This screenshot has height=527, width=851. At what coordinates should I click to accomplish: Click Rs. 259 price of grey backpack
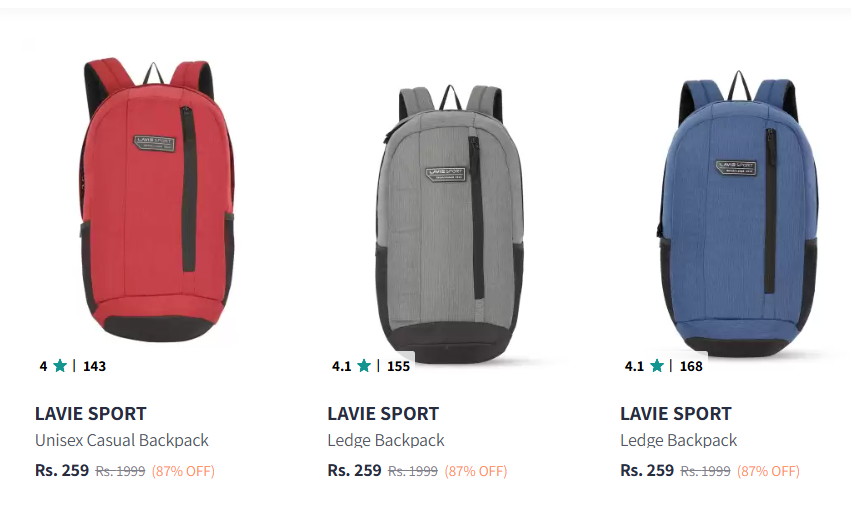point(354,471)
